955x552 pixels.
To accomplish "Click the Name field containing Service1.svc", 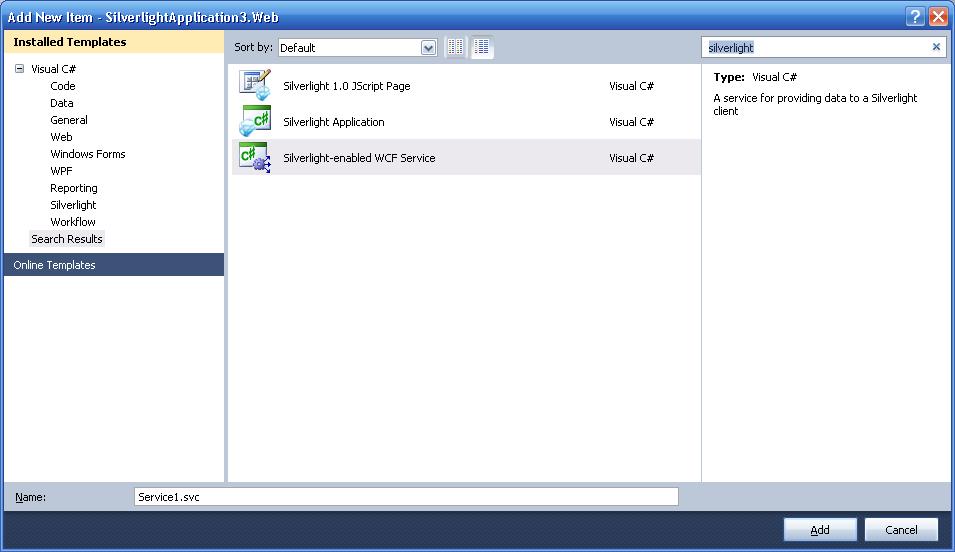I will click(406, 497).
